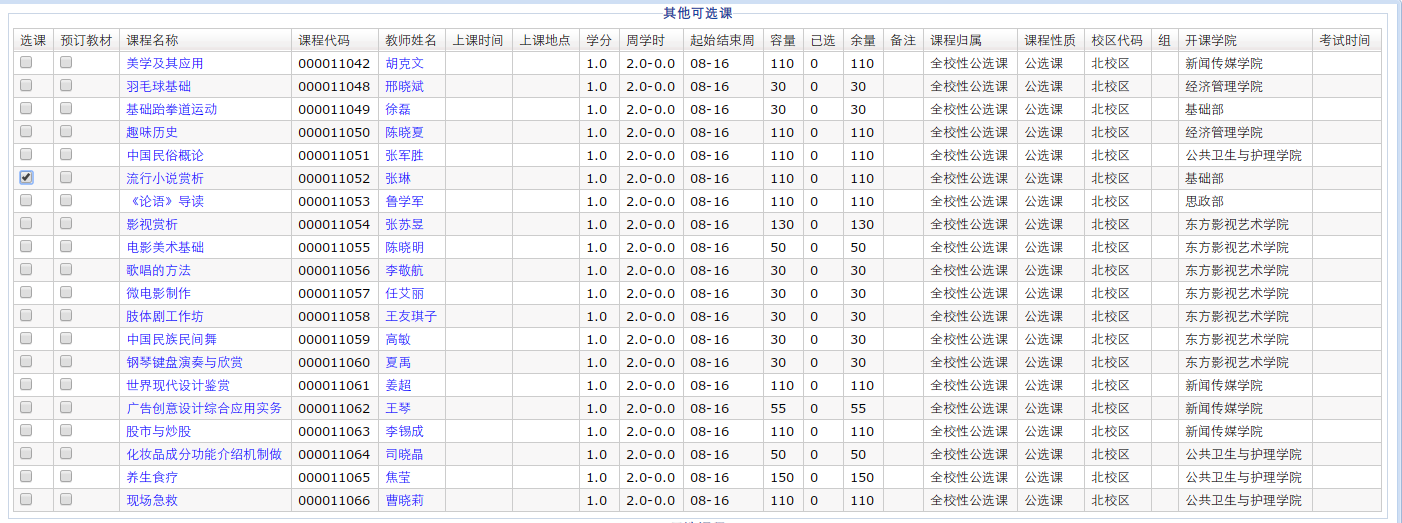View teacher 胡克文 profile link
The image size is (1402, 523).
click(x=404, y=63)
